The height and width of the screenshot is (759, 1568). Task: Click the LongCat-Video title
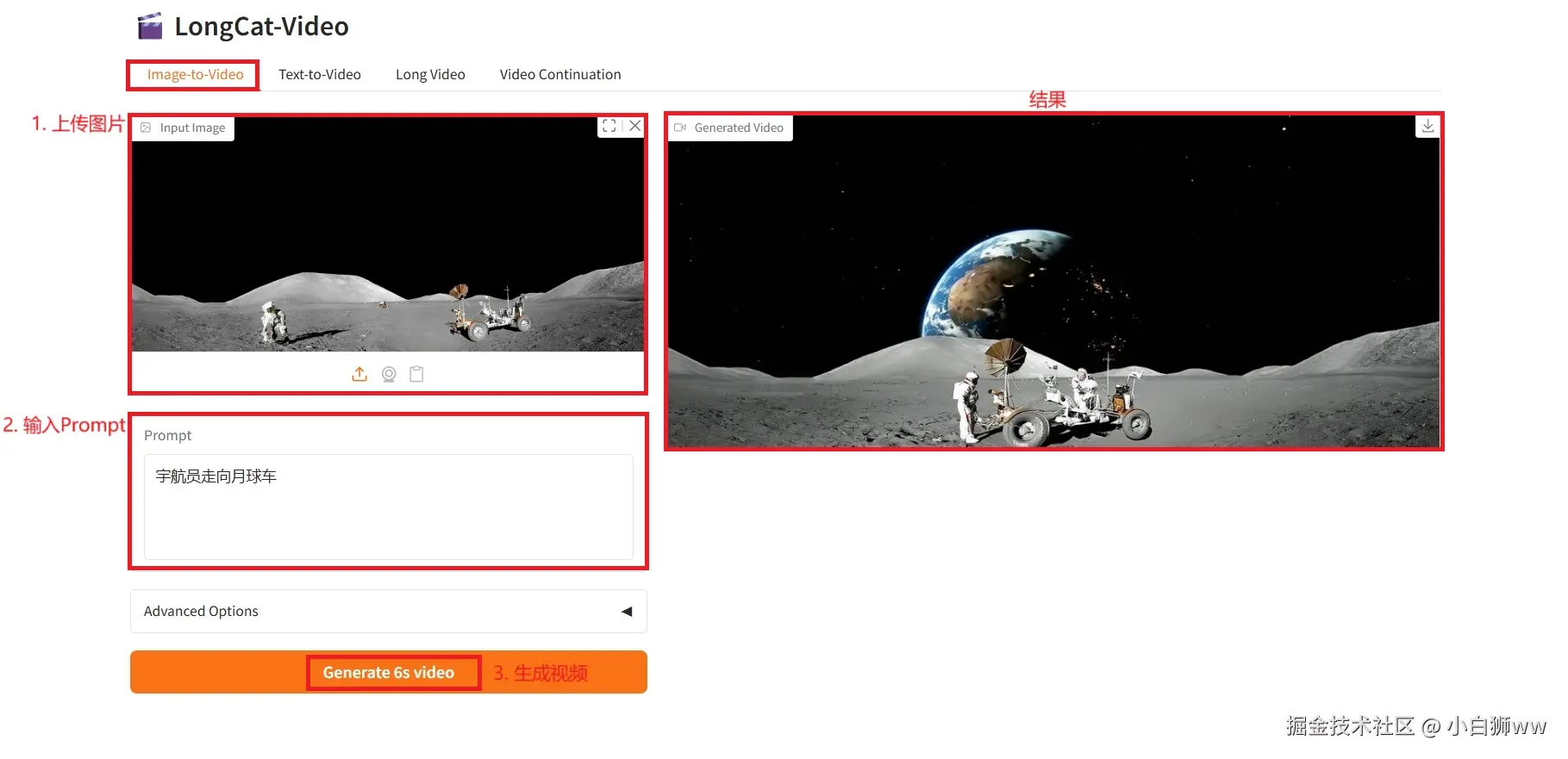(x=261, y=27)
